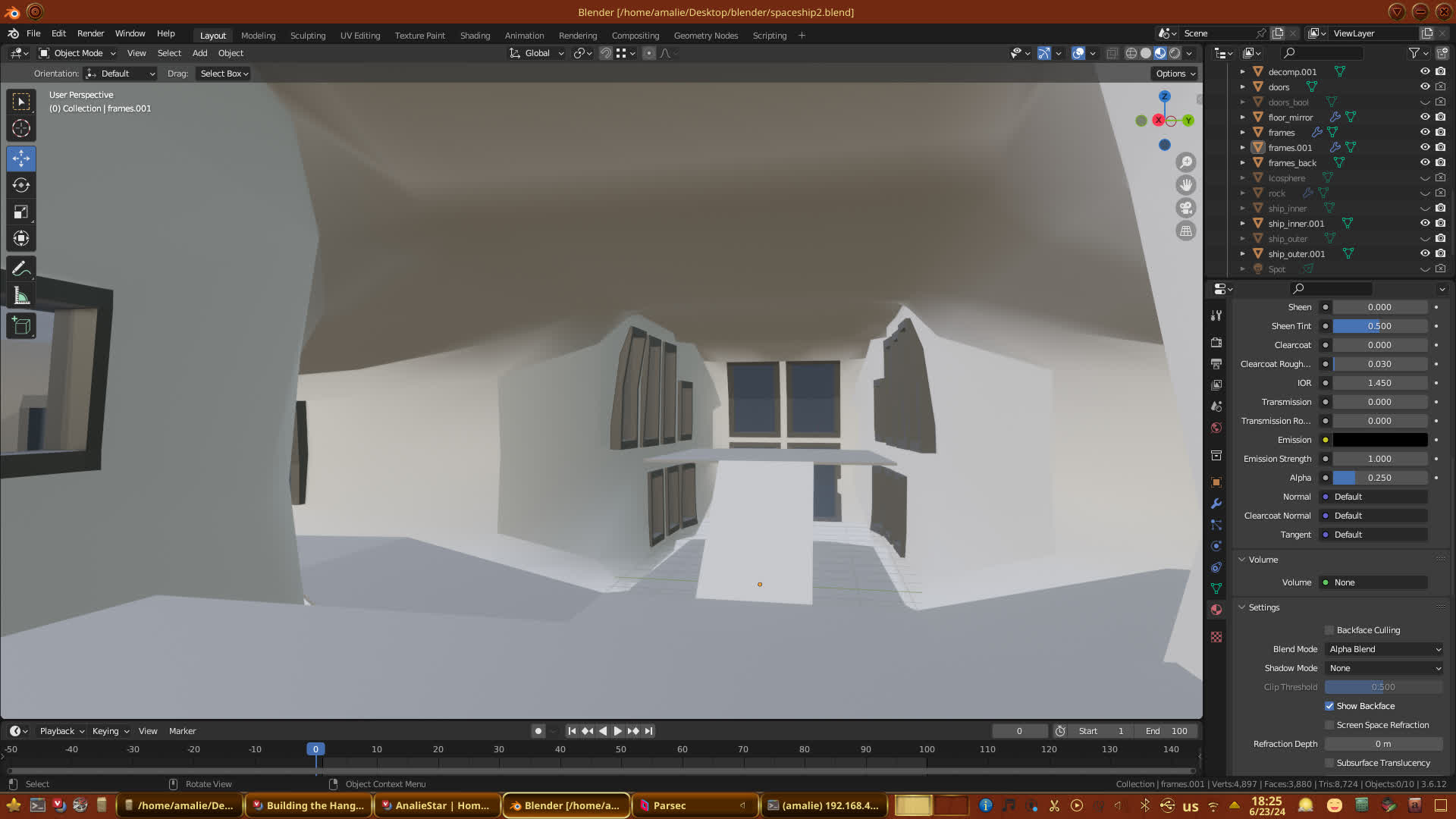Select the Rotate tool in toolbar
1456x819 pixels.
(21, 186)
